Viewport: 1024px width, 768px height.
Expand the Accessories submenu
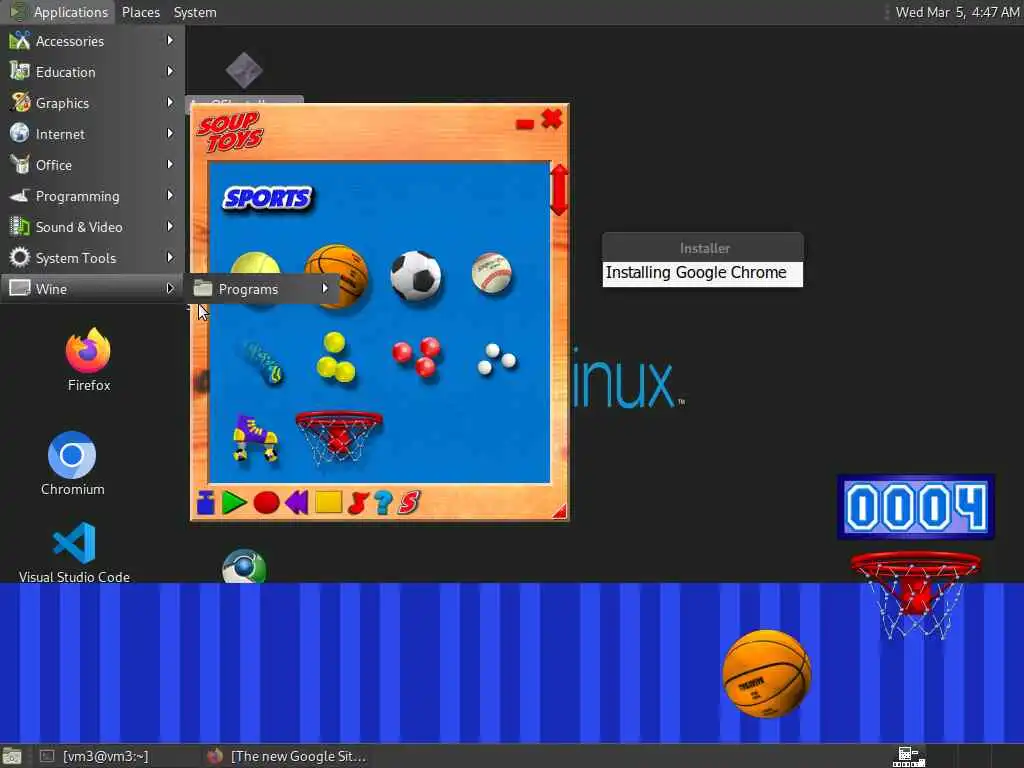(x=92, y=40)
